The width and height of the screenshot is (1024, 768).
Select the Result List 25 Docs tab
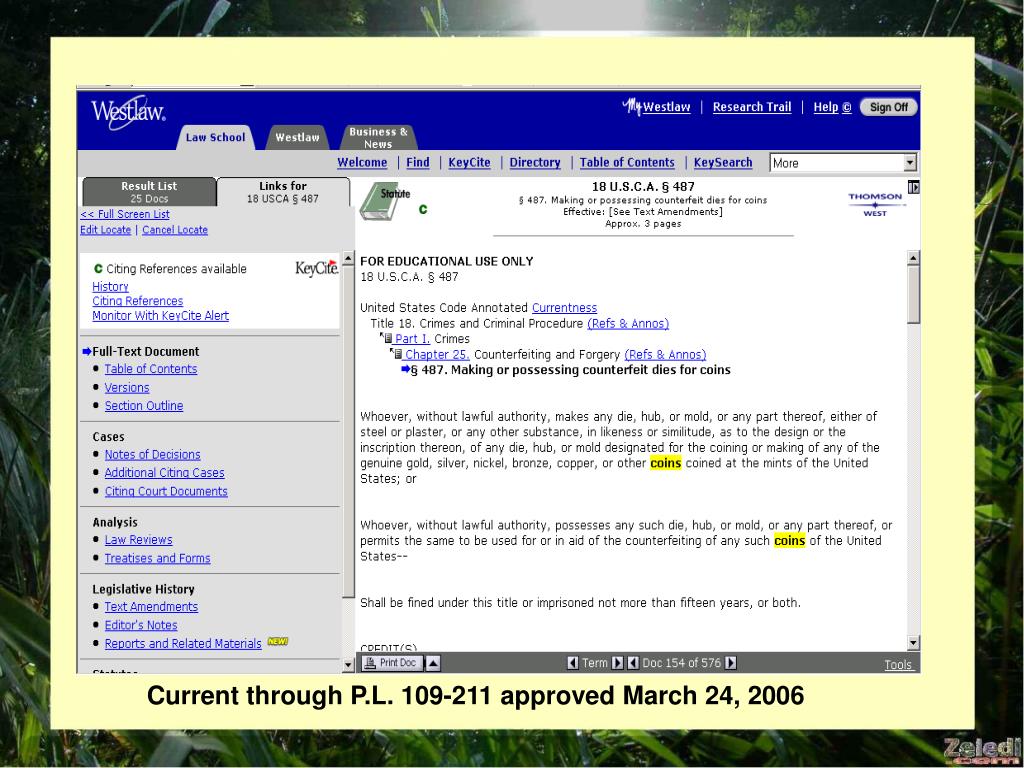coord(149,192)
